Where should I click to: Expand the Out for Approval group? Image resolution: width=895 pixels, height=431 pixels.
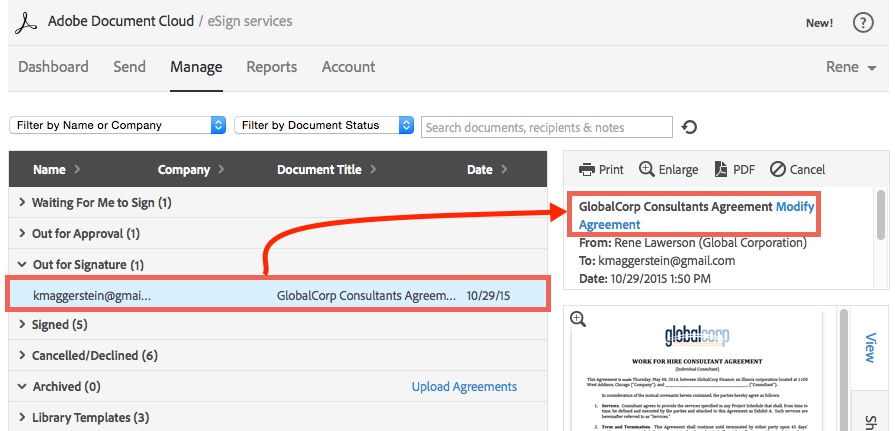[x=23, y=233]
